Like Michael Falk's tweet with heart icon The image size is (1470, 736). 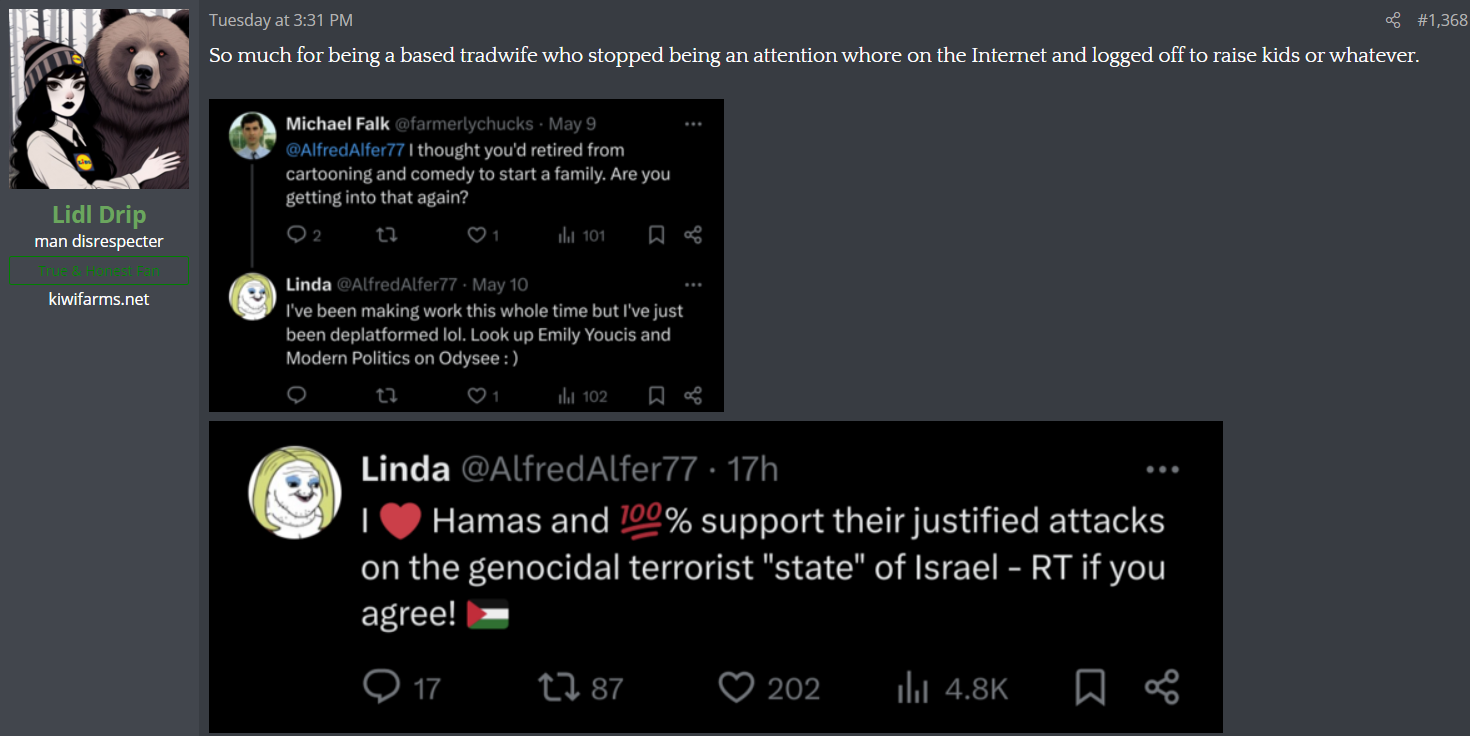point(477,235)
